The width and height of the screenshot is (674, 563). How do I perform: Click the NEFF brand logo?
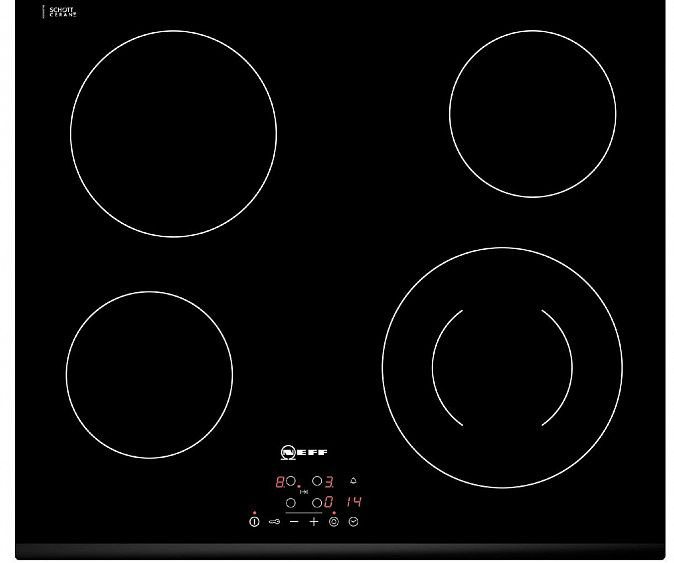click(x=304, y=452)
